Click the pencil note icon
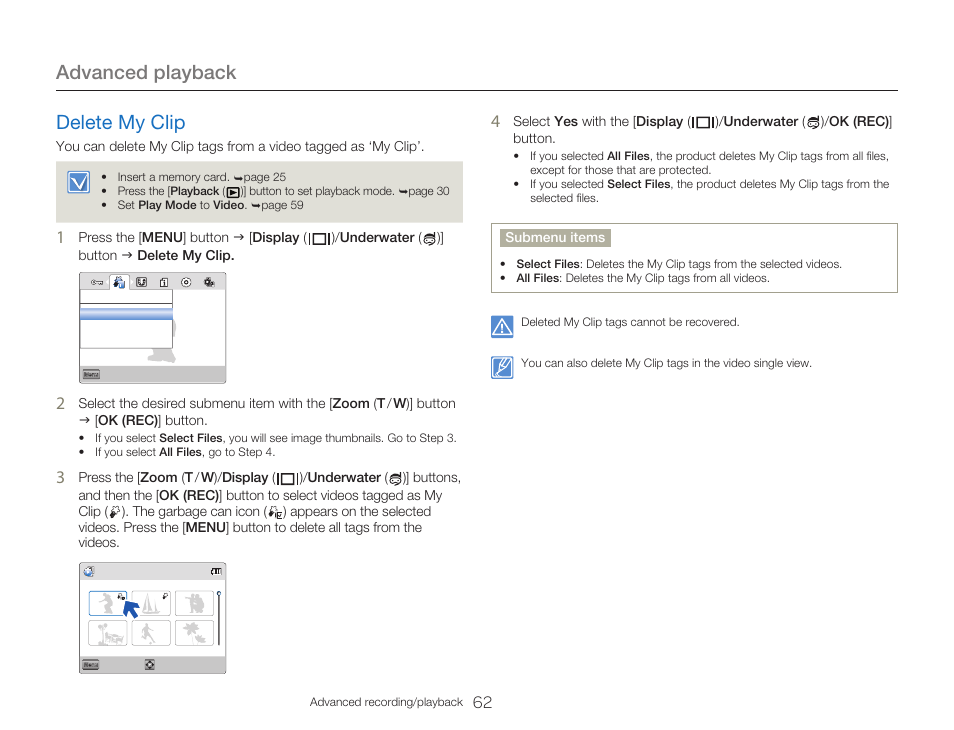 (x=502, y=367)
